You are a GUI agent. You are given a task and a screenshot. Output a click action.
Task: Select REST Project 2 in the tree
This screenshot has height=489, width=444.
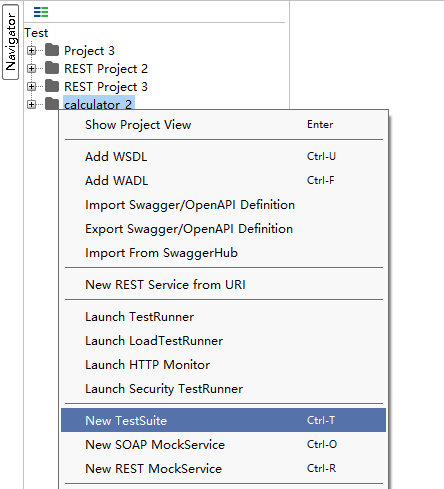(106, 69)
